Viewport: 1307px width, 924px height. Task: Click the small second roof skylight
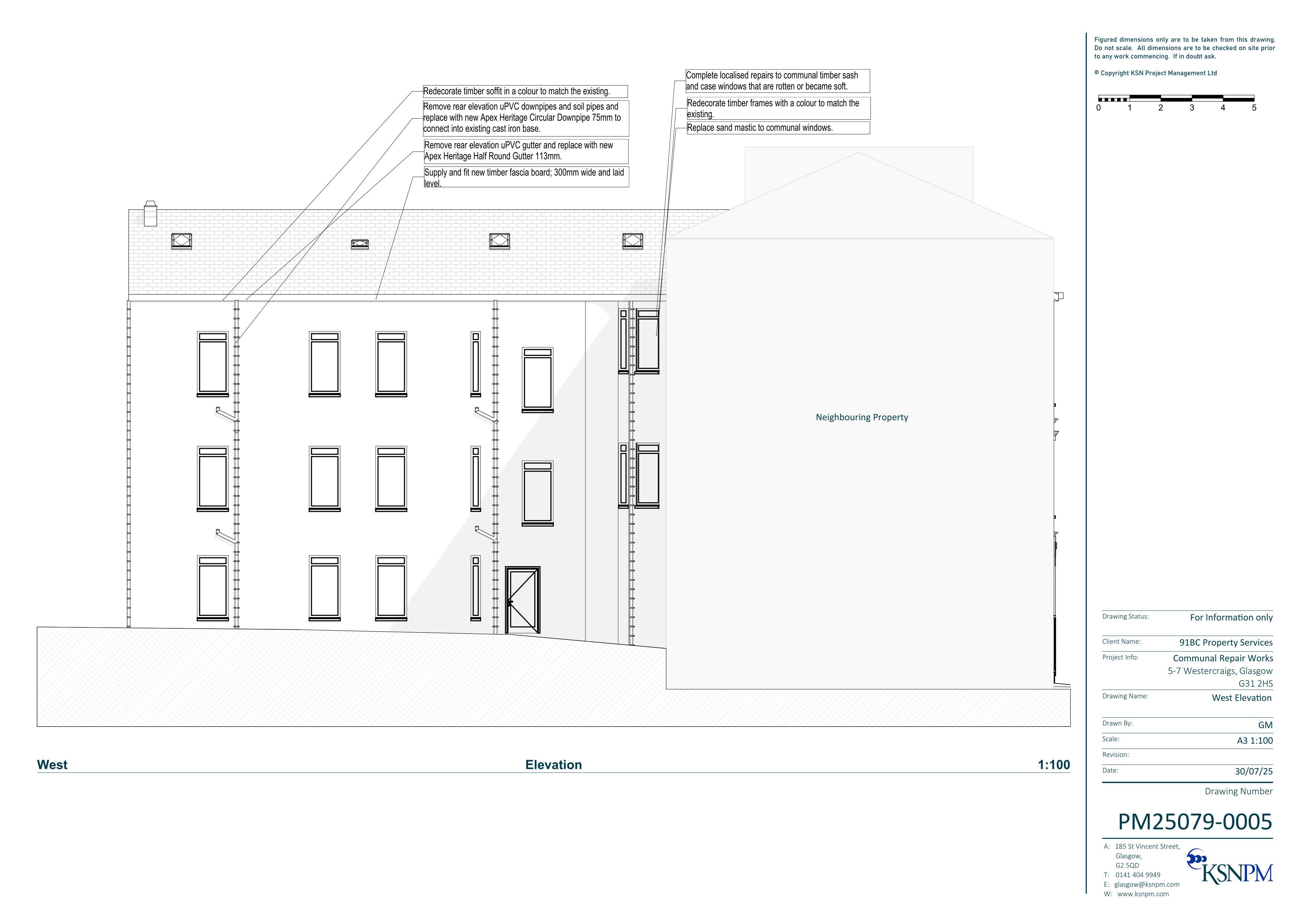tap(360, 245)
